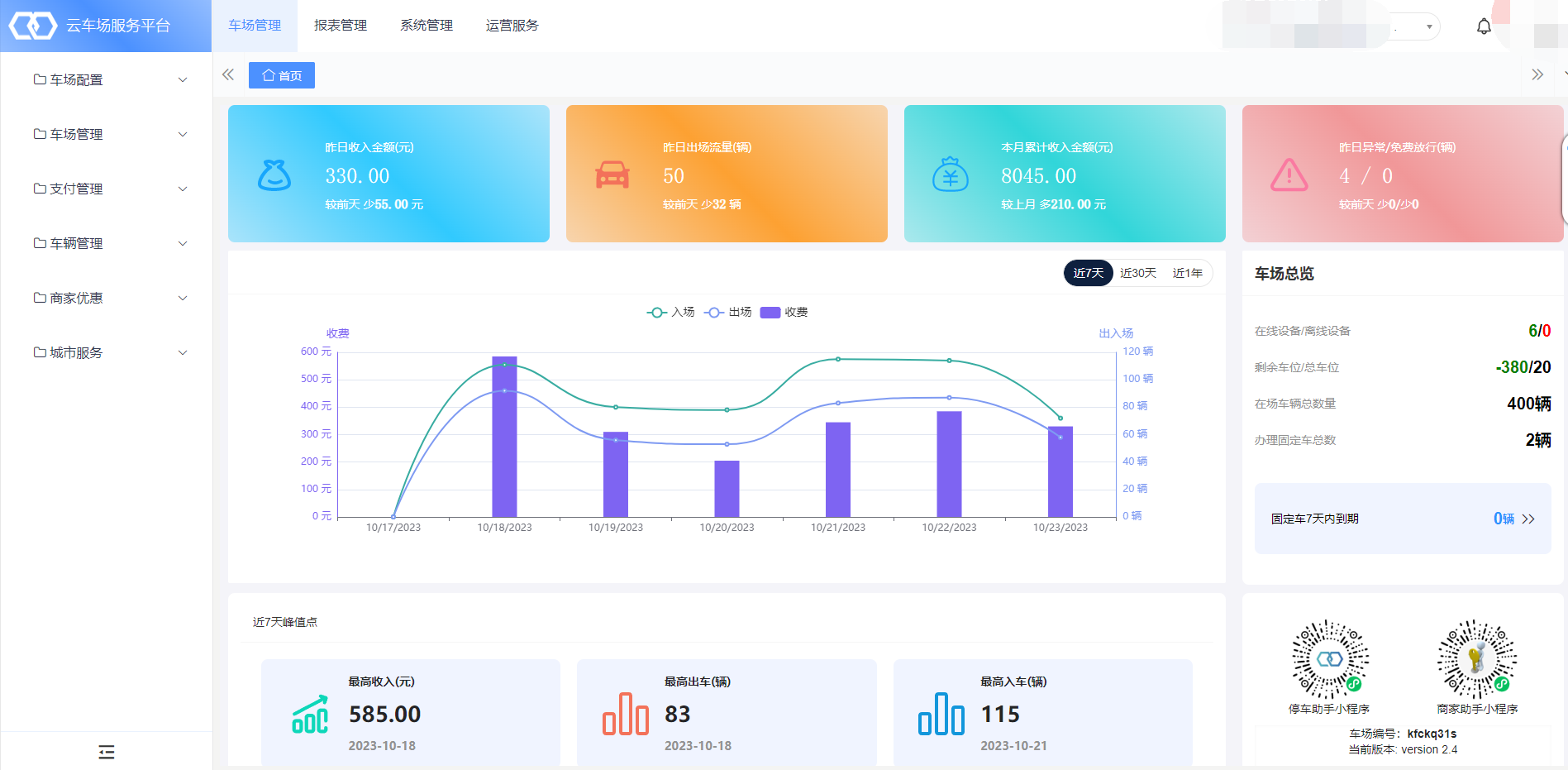Switch to 报表管理 top menu

(341, 26)
